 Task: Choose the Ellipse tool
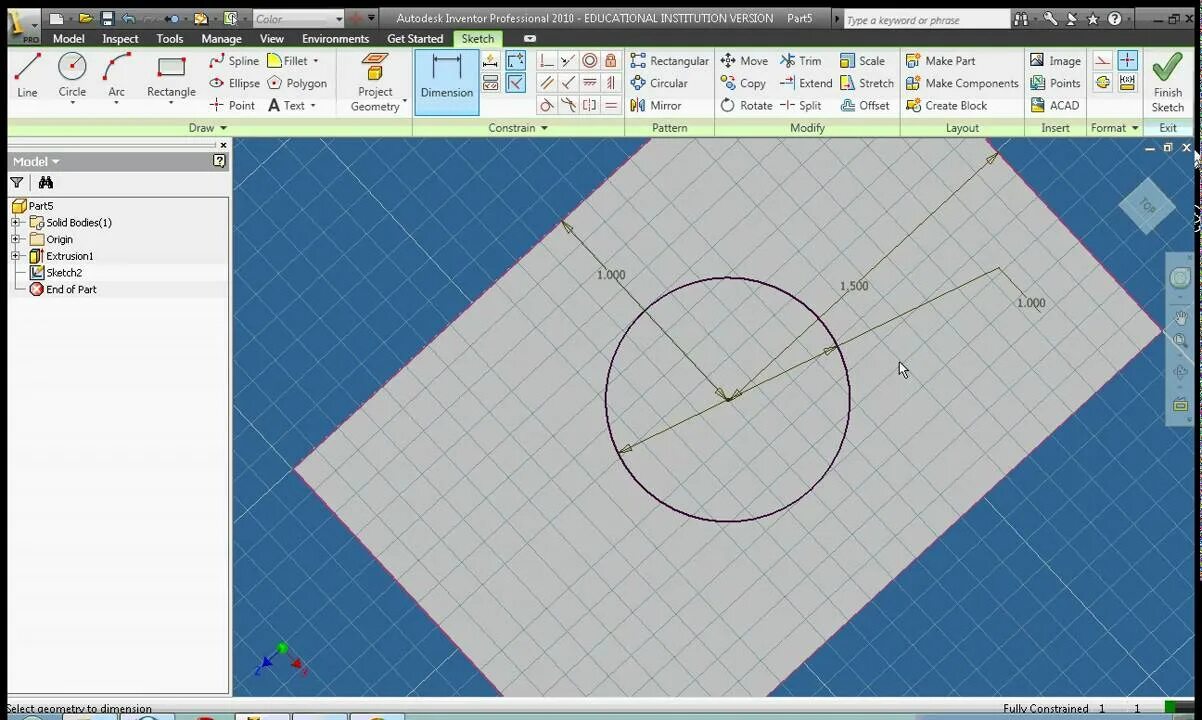tap(234, 83)
